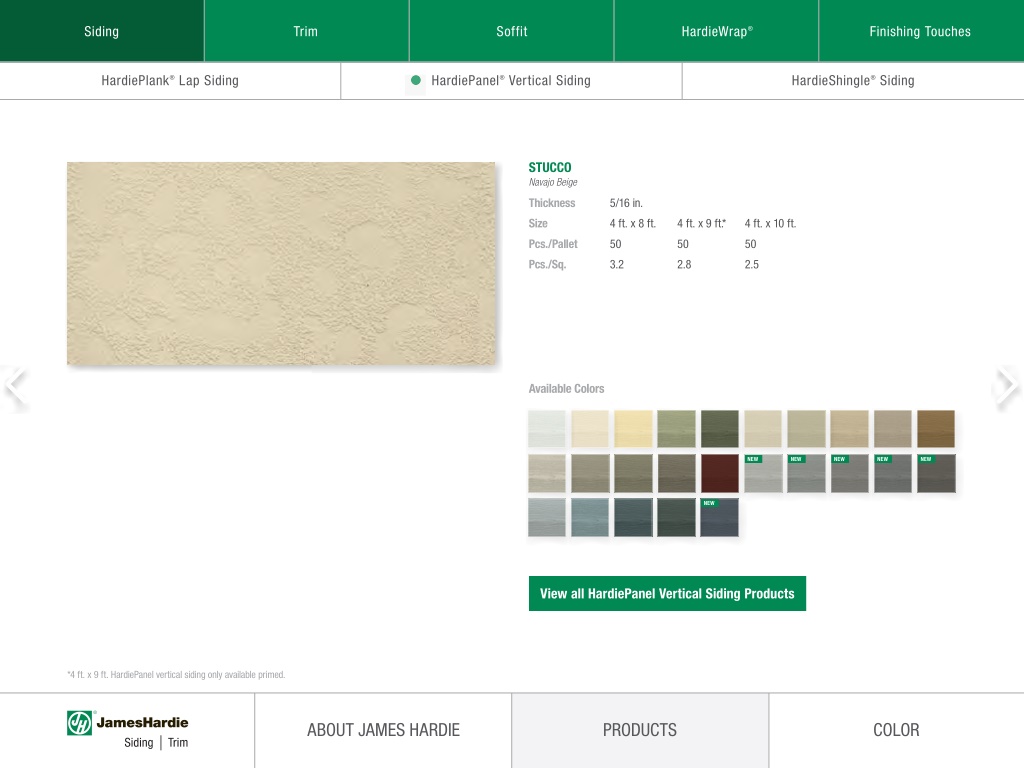Pick the second NEW gray swatch, second row

coord(807,473)
